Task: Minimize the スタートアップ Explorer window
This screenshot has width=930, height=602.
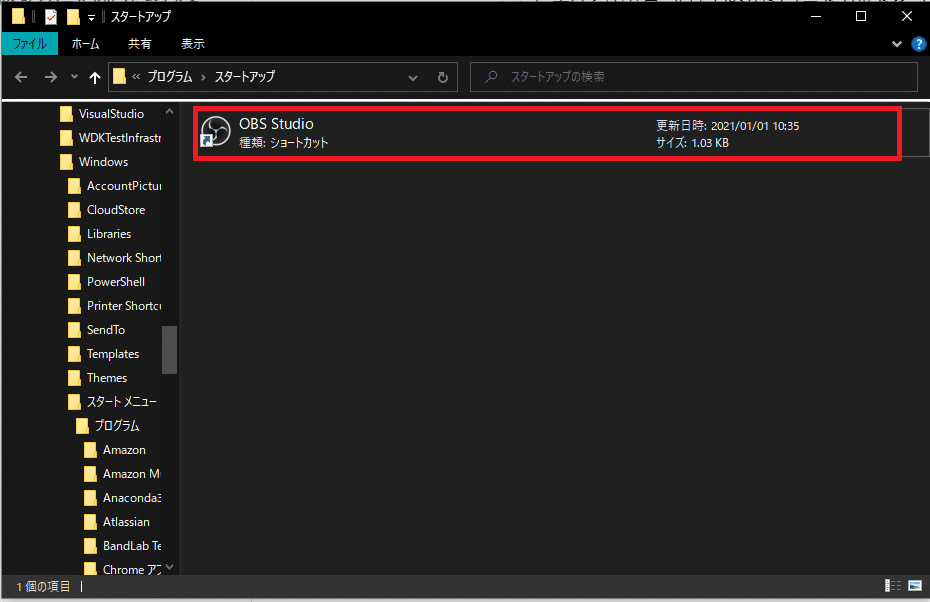Action: point(816,17)
